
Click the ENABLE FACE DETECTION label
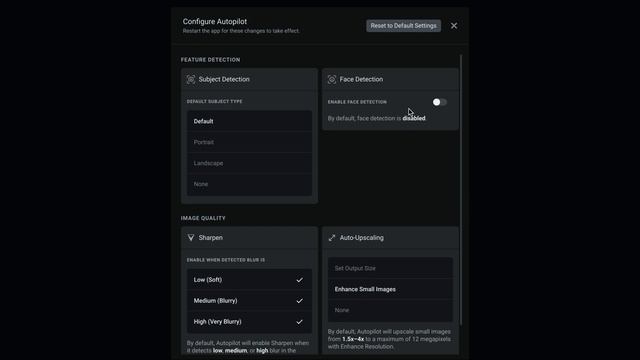click(357, 102)
